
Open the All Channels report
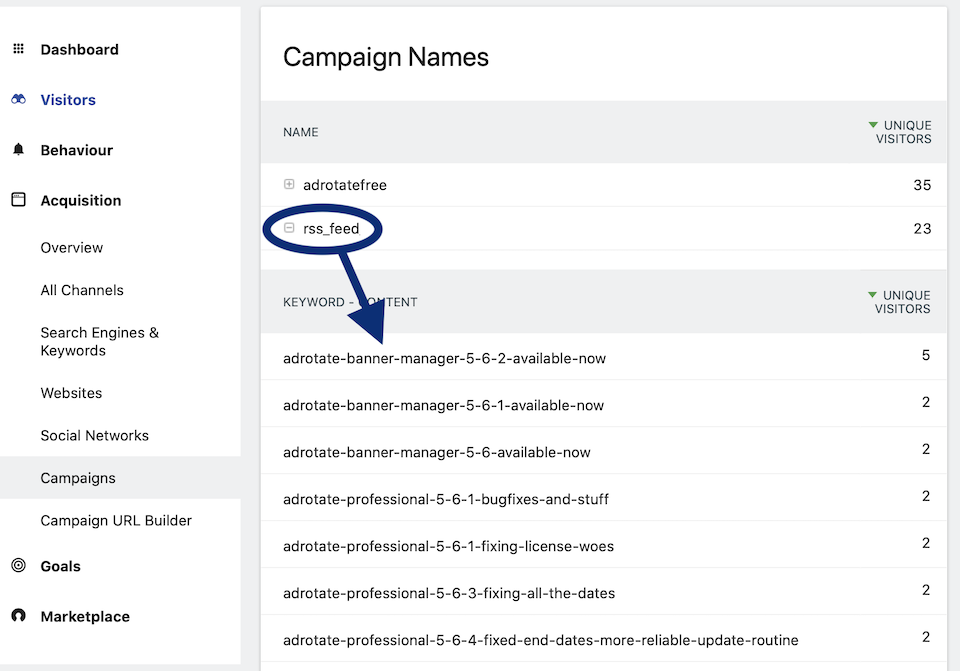(x=82, y=290)
